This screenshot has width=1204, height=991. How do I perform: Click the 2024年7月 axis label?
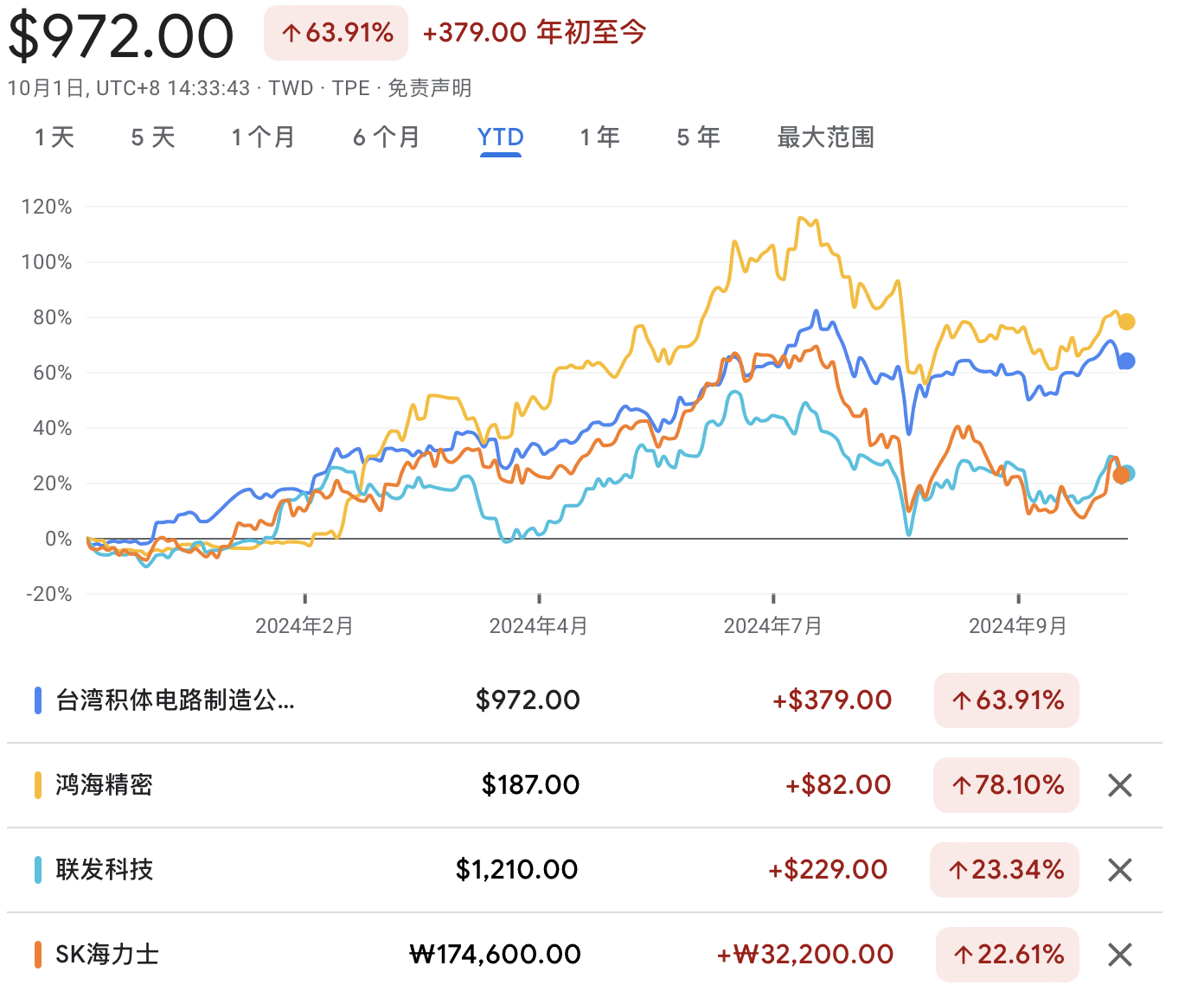pyautogui.click(x=773, y=626)
